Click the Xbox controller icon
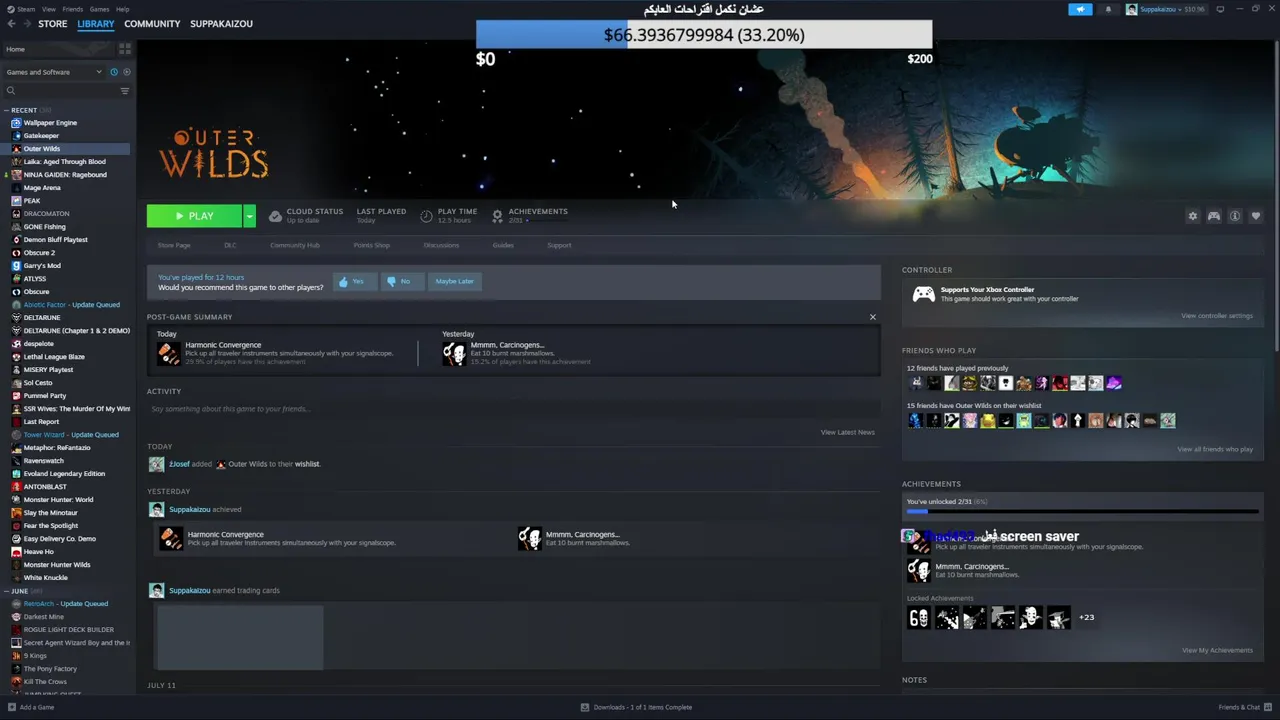The height and width of the screenshot is (720, 1280). pyautogui.click(x=923, y=295)
